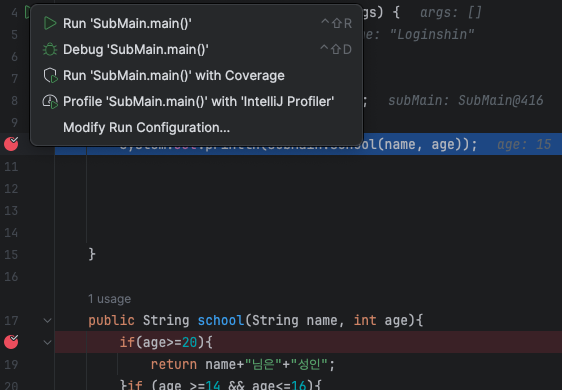
Task: Click the closing brace on line 15
Action: click(92, 254)
